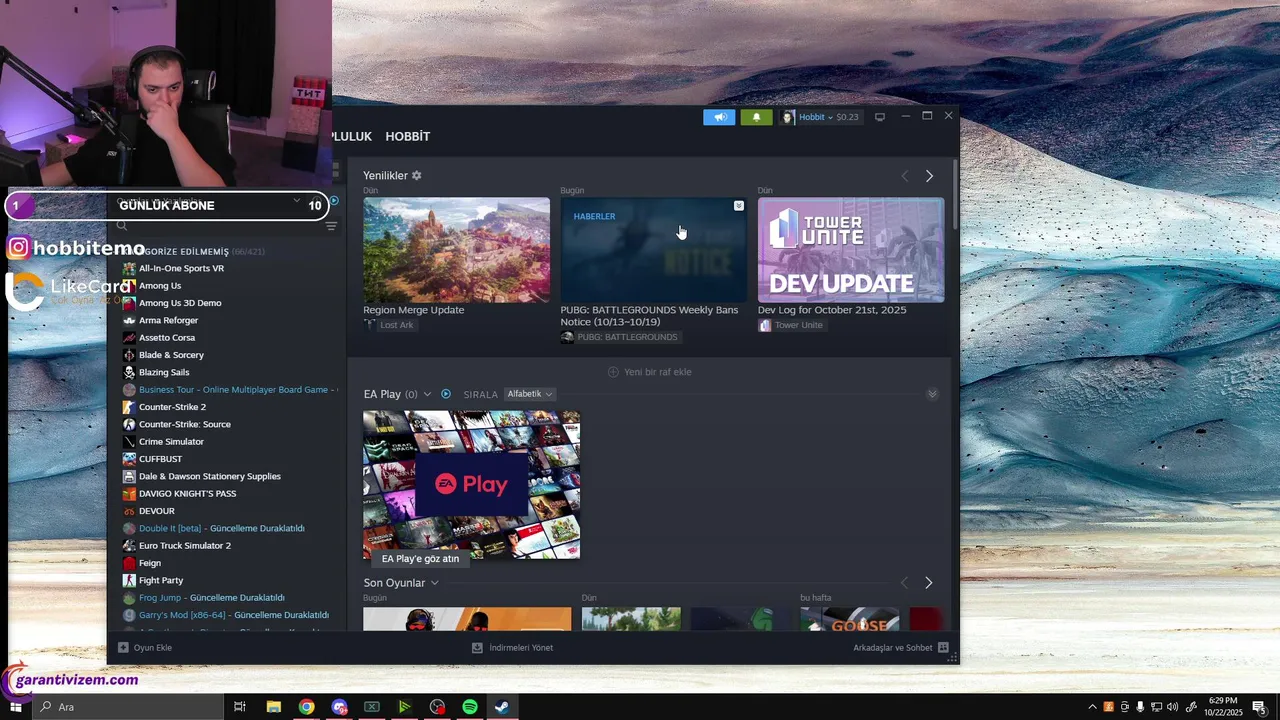Open the Region Merge Update news thumbnail
1280x720 pixels.
coord(456,250)
